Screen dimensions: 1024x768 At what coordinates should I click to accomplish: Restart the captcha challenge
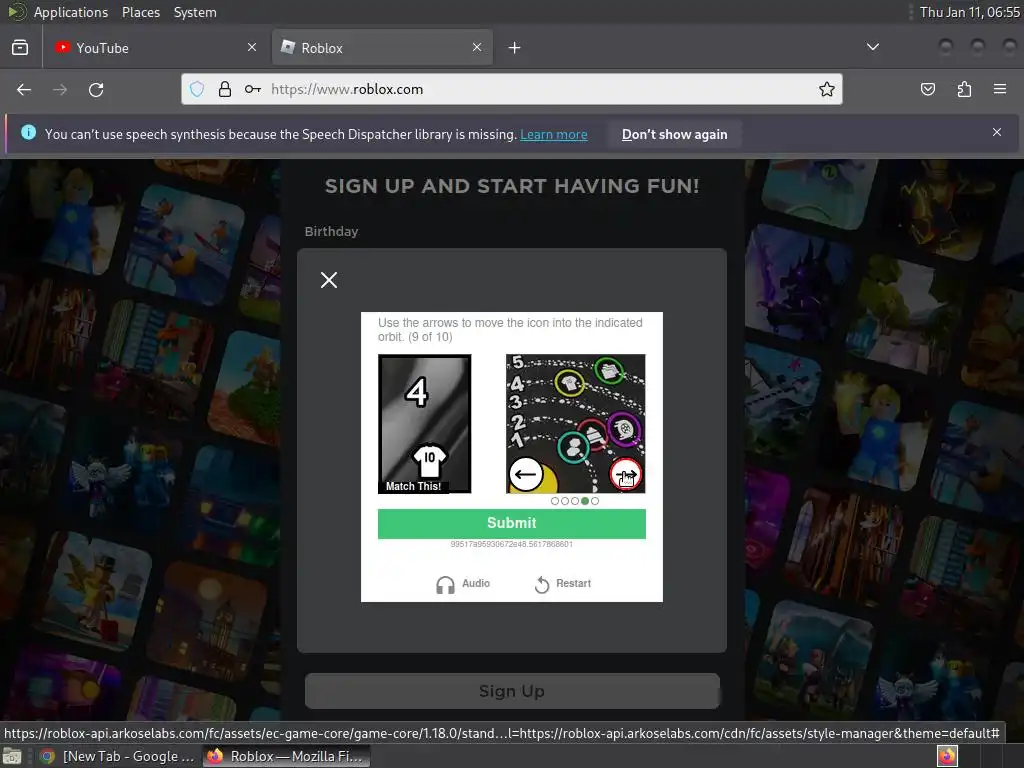(x=562, y=584)
